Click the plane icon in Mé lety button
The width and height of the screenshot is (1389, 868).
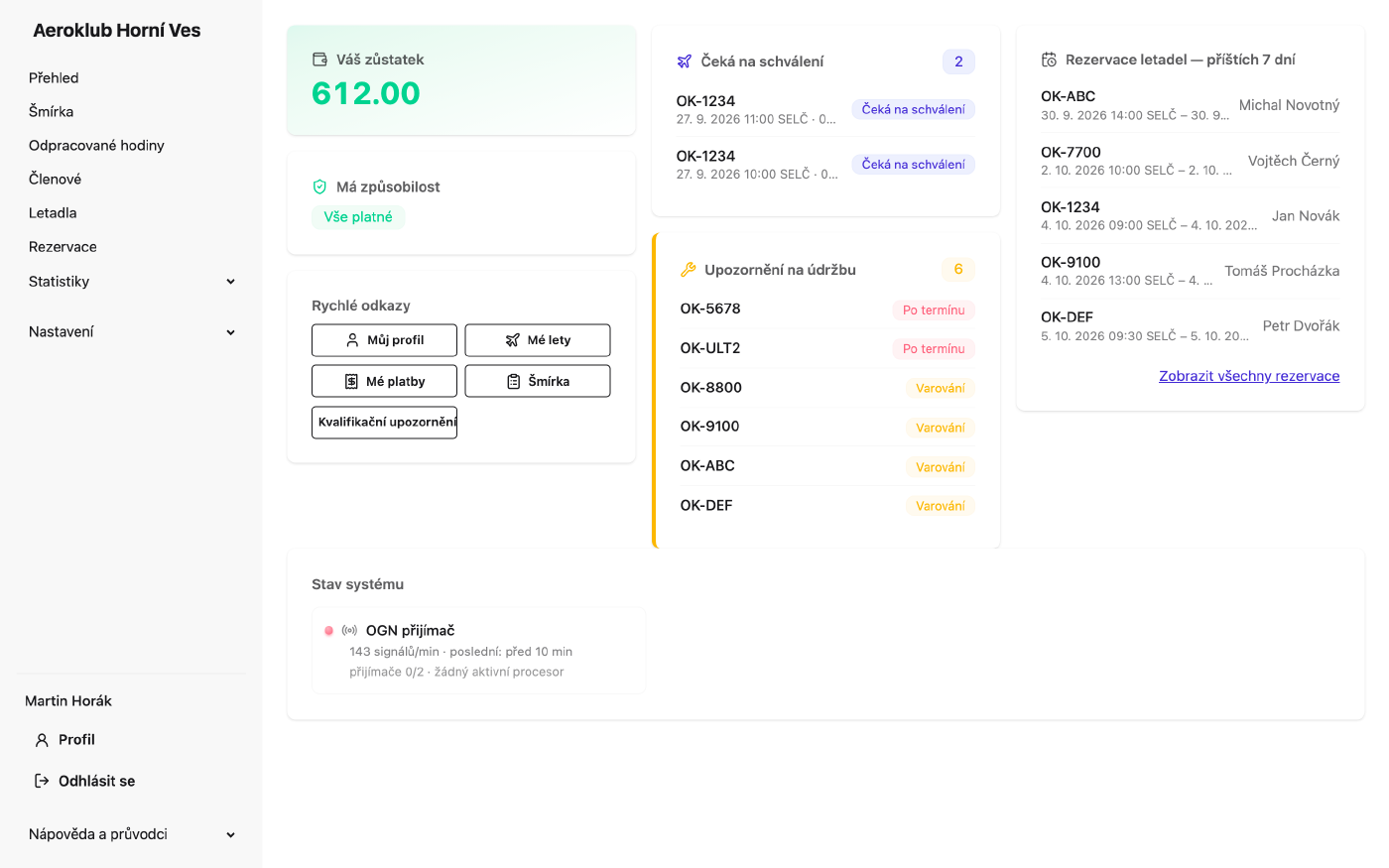pyautogui.click(x=512, y=340)
